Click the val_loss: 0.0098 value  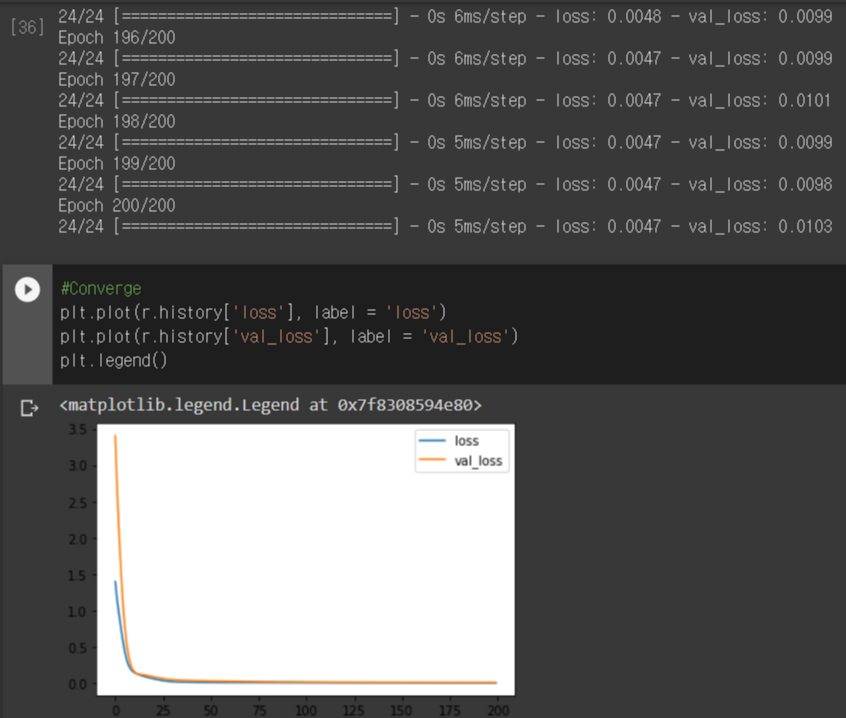point(760,184)
